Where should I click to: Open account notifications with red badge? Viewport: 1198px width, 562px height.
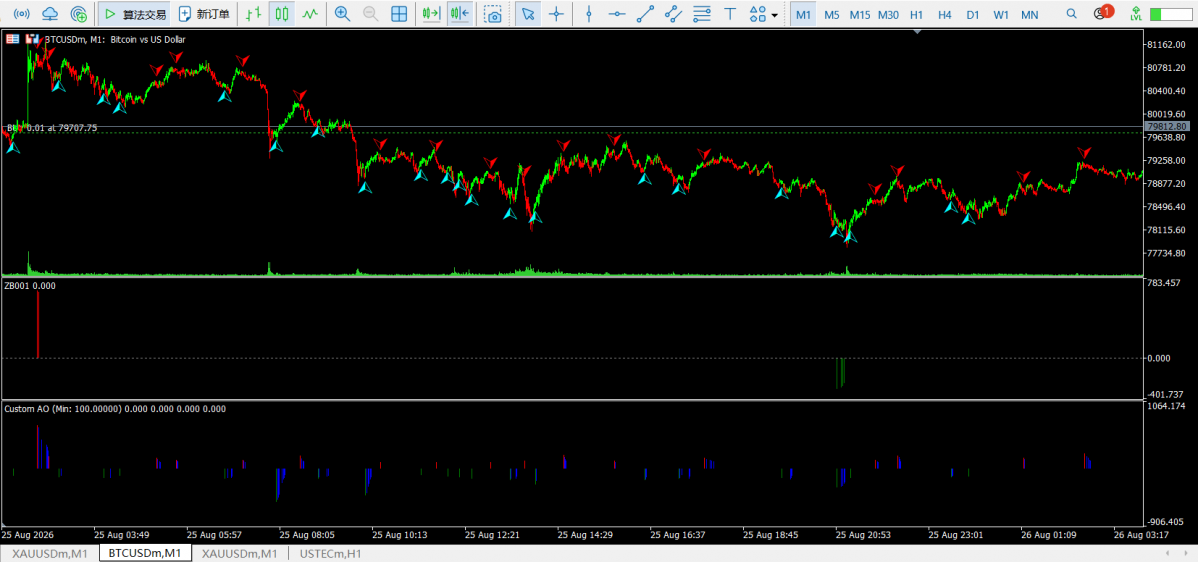click(x=1102, y=13)
